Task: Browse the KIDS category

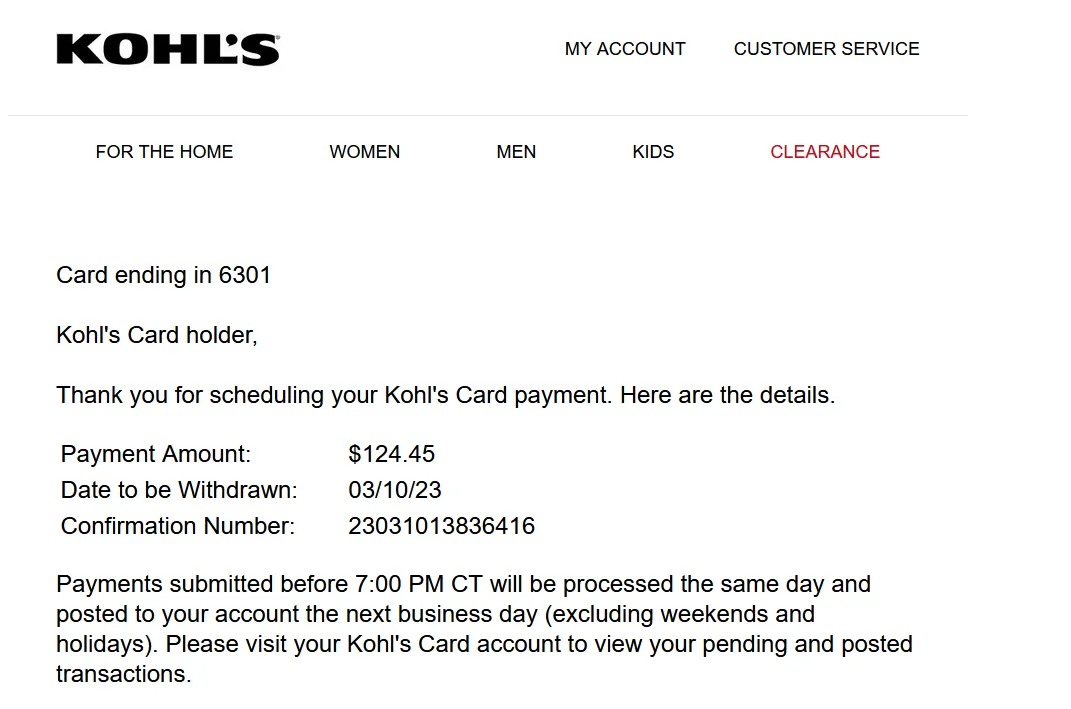Action: tap(653, 152)
